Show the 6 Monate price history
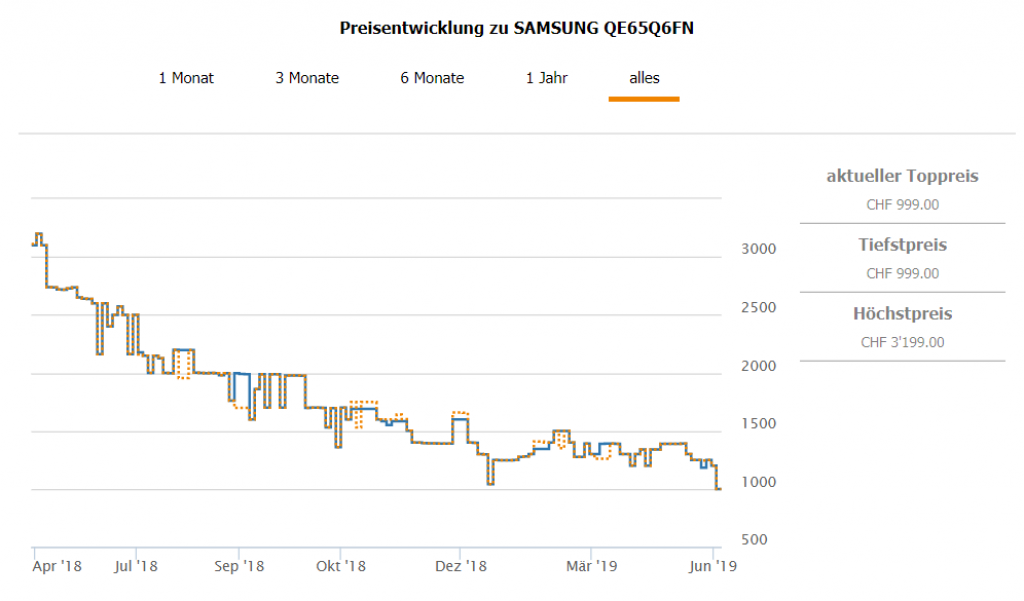This screenshot has width=1024, height=601. pos(432,78)
